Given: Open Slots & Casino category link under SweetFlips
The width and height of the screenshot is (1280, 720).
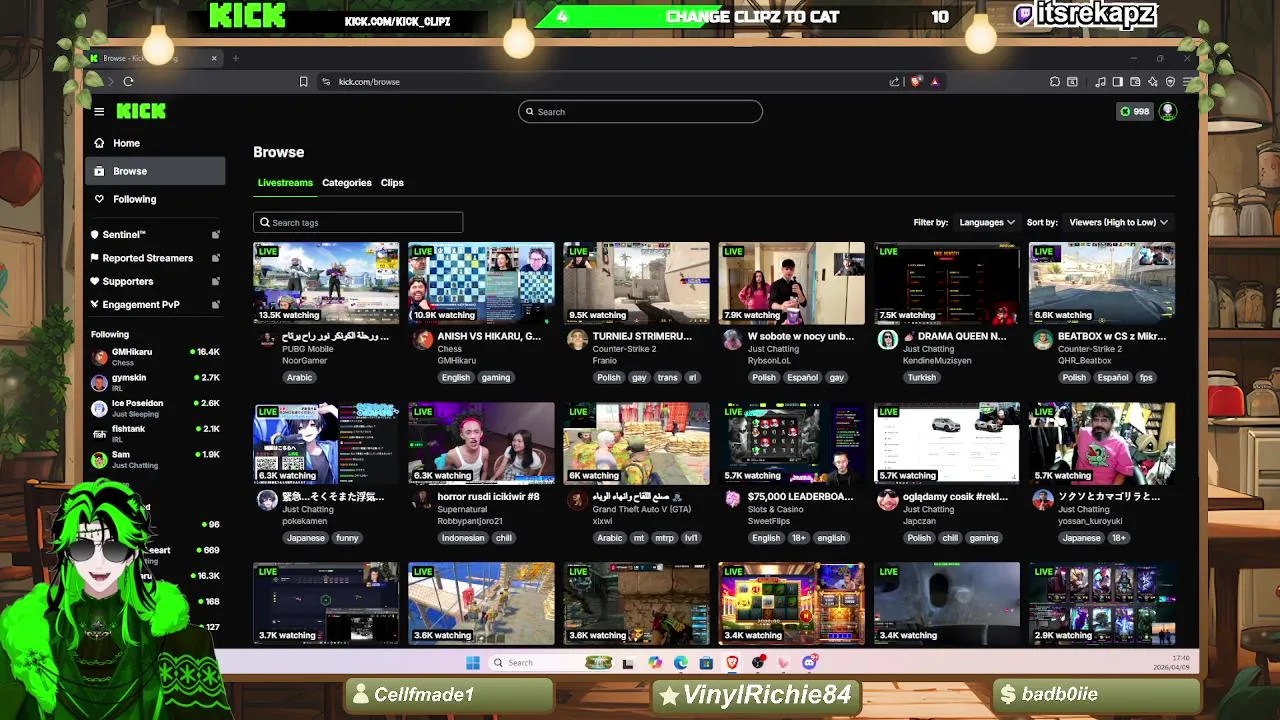Looking at the screenshot, I should (775, 509).
